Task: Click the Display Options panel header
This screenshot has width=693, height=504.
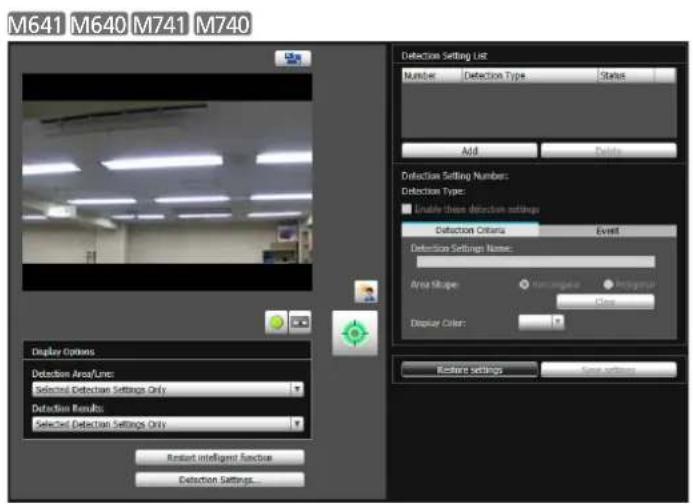Action: click(x=167, y=351)
